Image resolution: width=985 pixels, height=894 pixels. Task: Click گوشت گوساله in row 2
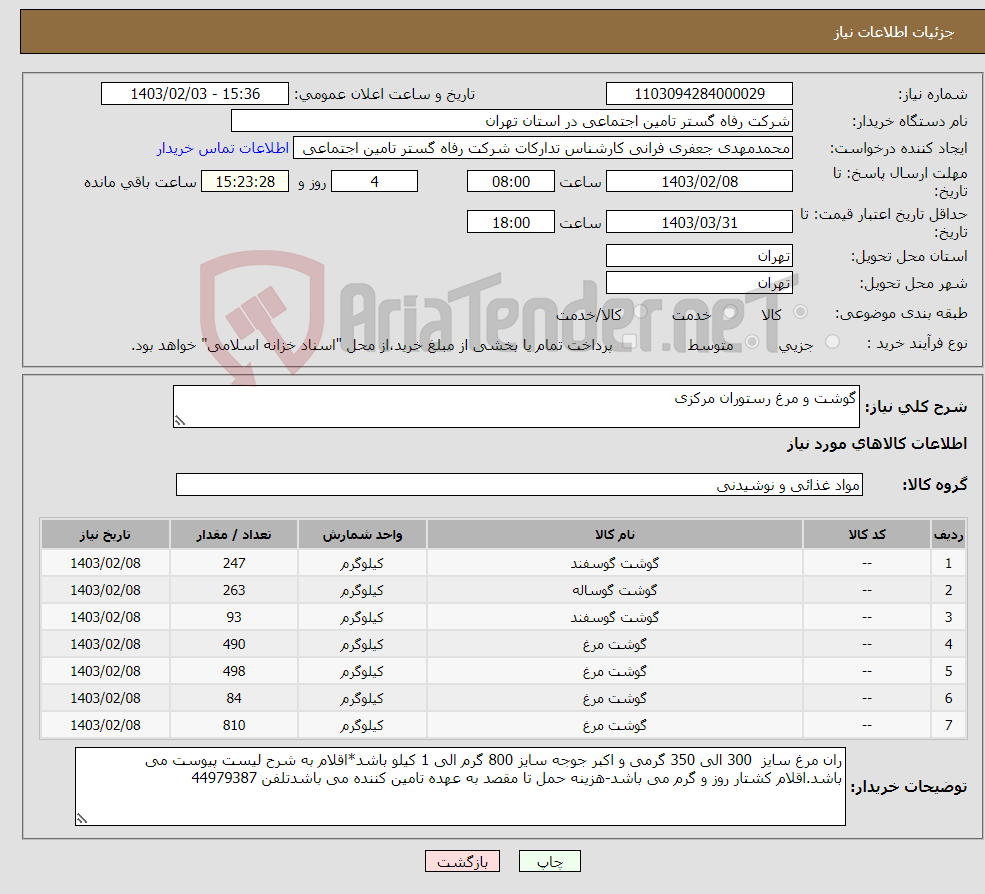(x=615, y=591)
